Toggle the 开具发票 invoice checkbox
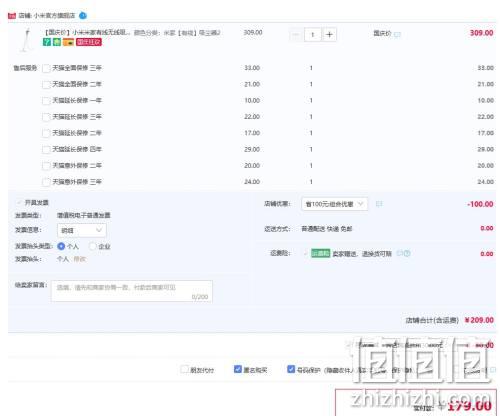 19,203
